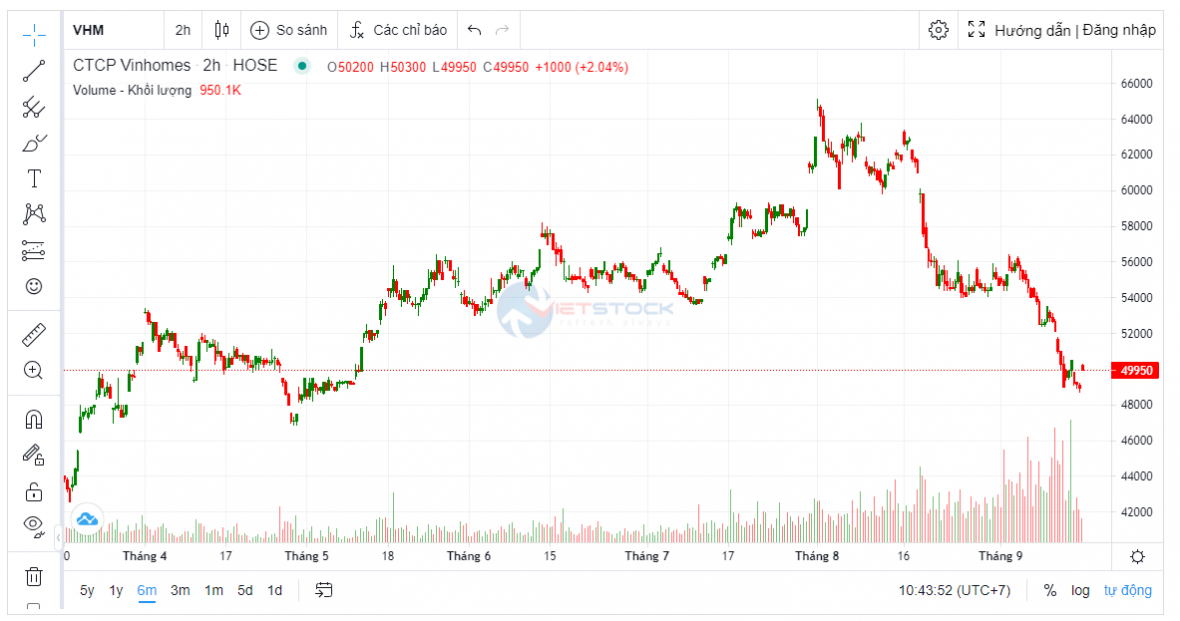Toggle hide all drawings eye icon

34,525
